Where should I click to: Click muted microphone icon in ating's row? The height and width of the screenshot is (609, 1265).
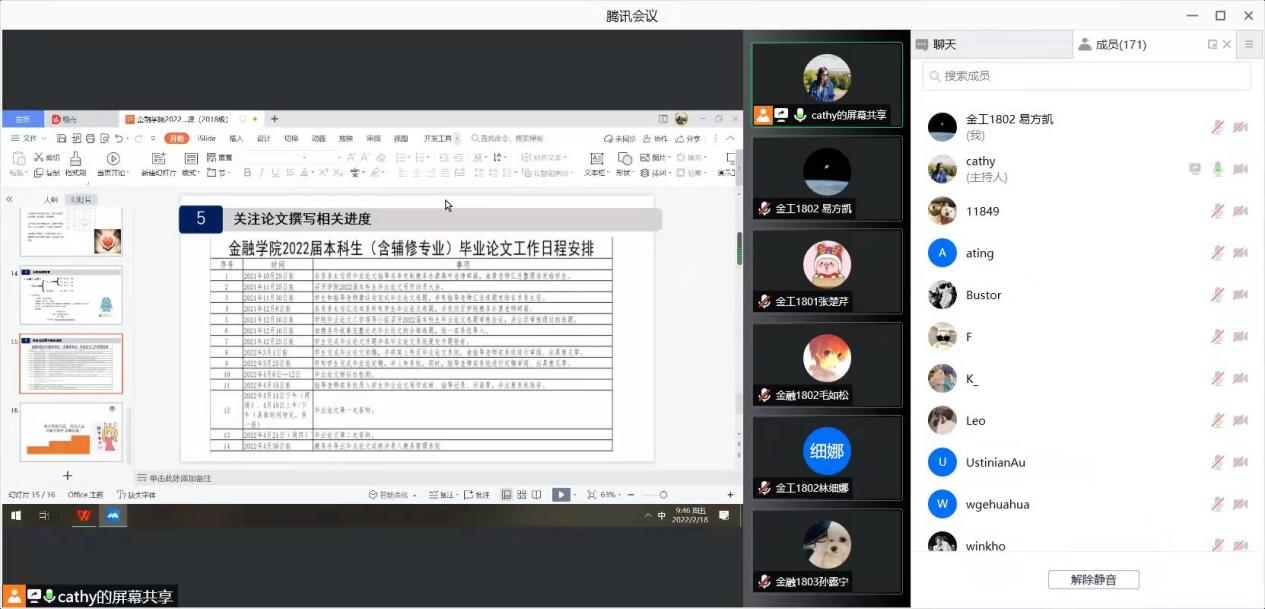pos(1217,253)
